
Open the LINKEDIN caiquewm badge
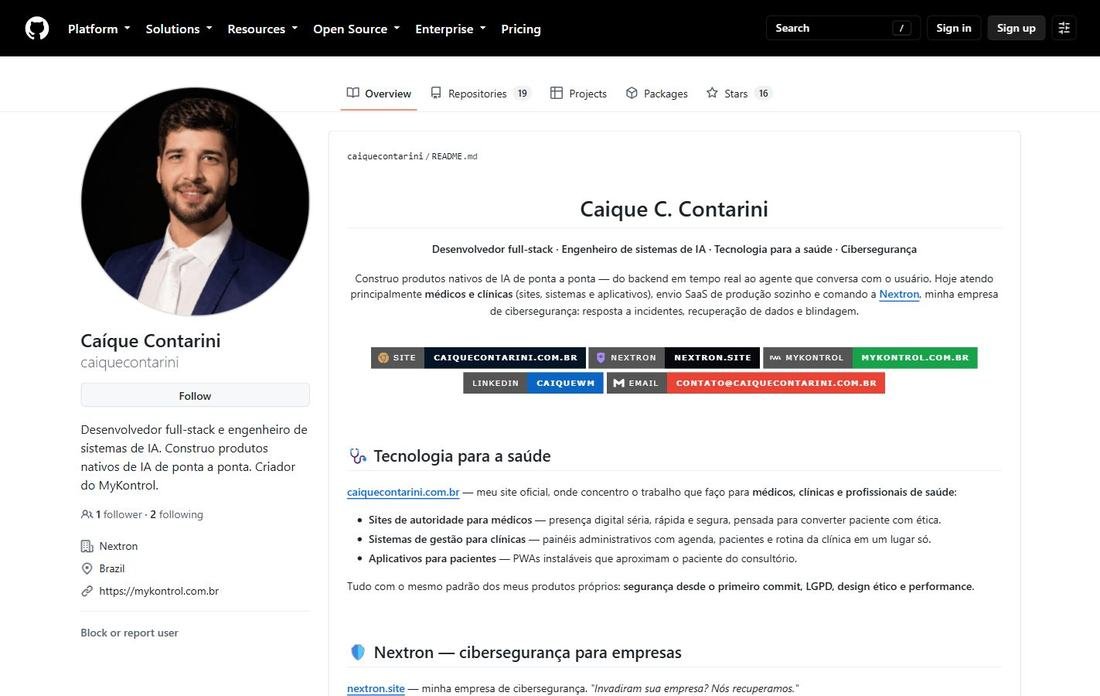pos(533,383)
